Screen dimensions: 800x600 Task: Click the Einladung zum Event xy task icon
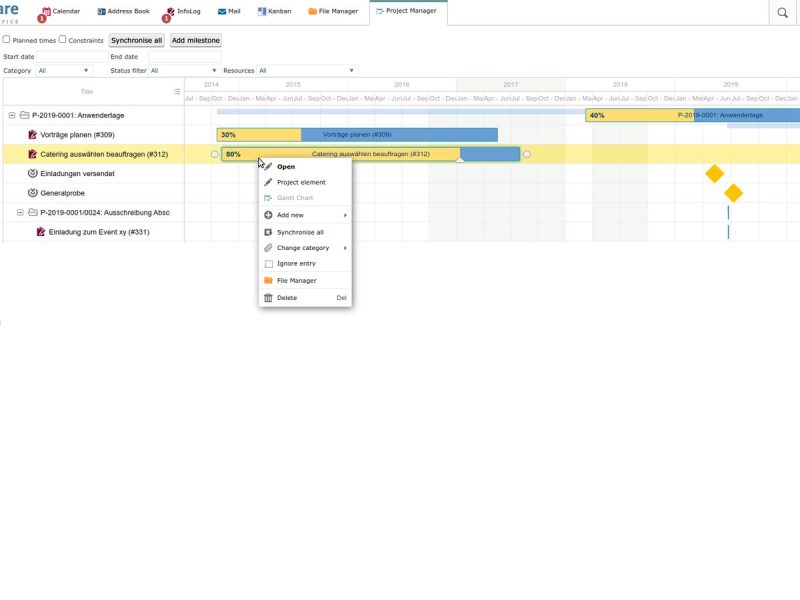click(41, 232)
